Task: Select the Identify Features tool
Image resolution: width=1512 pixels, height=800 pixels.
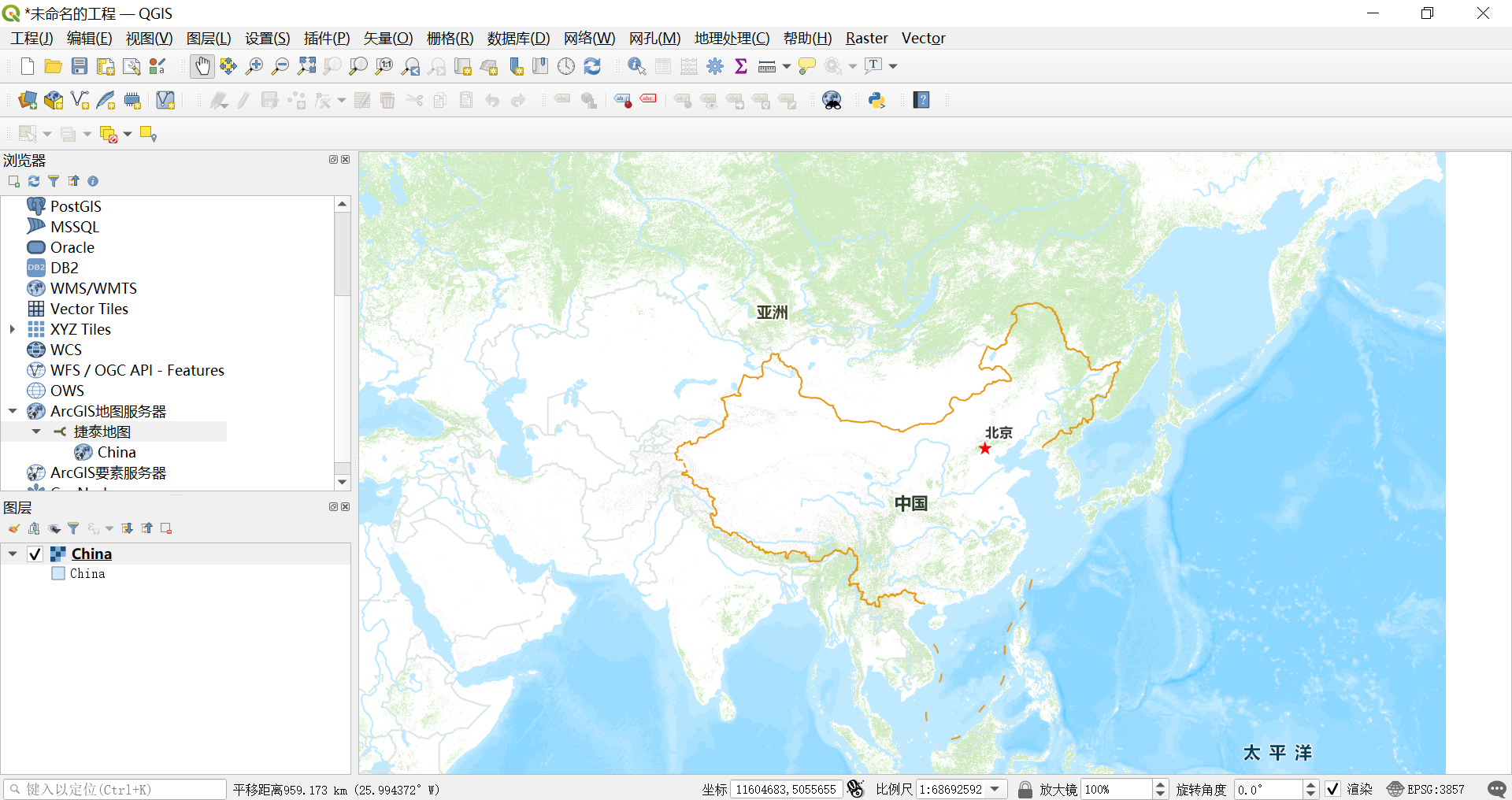Action: coord(636,66)
